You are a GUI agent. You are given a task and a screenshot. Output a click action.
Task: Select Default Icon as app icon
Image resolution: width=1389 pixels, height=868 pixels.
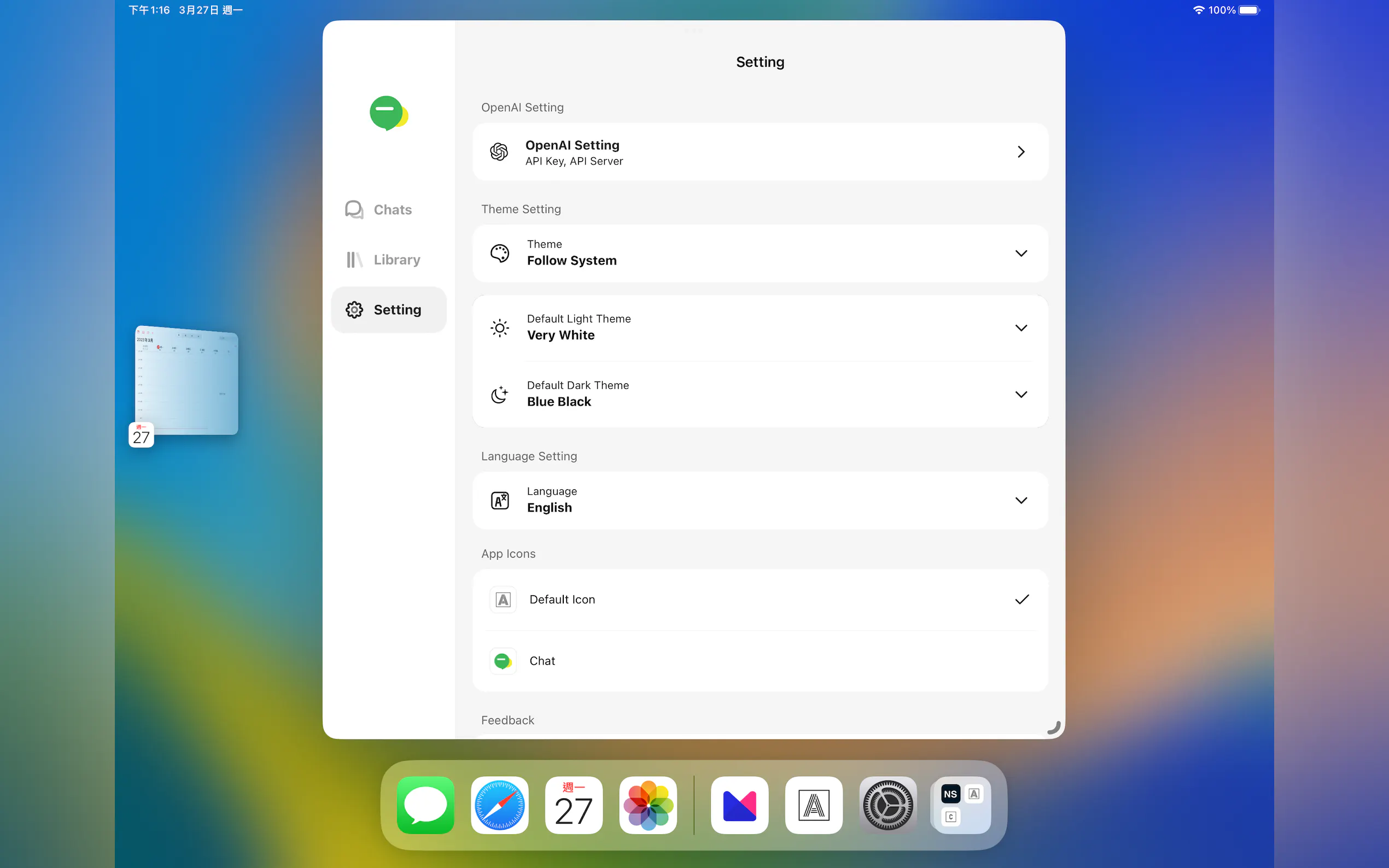(x=760, y=599)
